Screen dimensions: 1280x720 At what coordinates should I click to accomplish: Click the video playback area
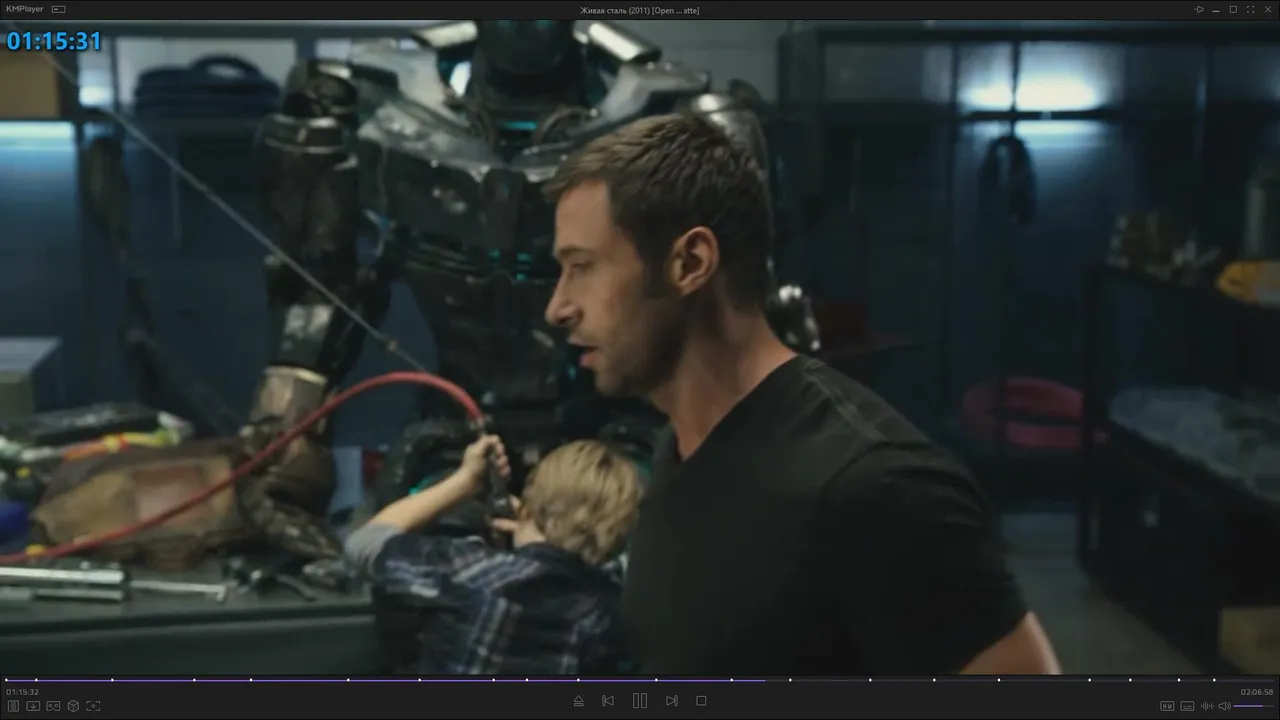tap(640, 347)
